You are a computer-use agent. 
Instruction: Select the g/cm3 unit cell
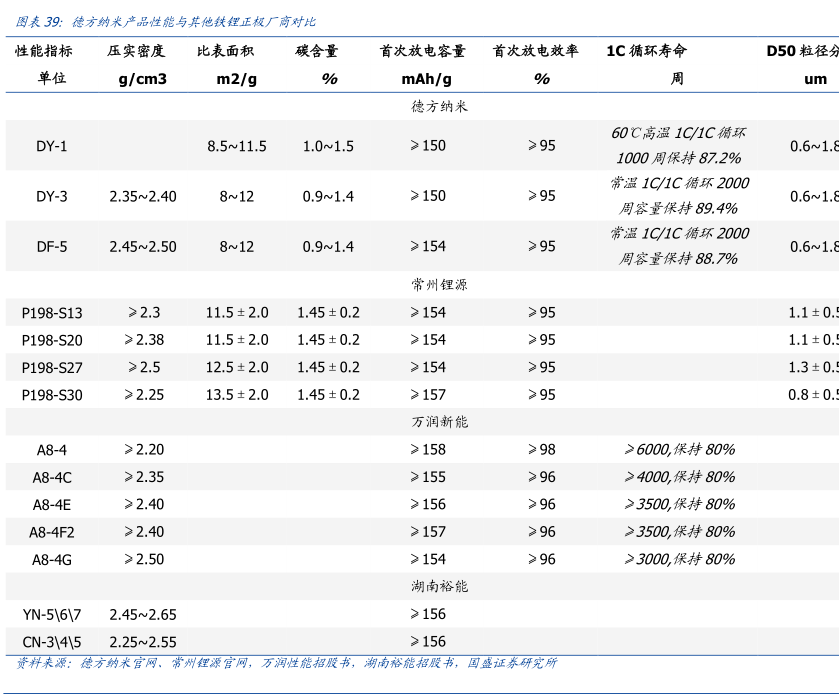coord(143,79)
